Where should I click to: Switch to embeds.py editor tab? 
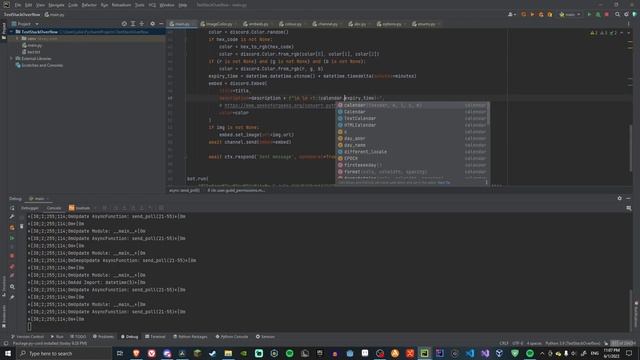[256, 24]
